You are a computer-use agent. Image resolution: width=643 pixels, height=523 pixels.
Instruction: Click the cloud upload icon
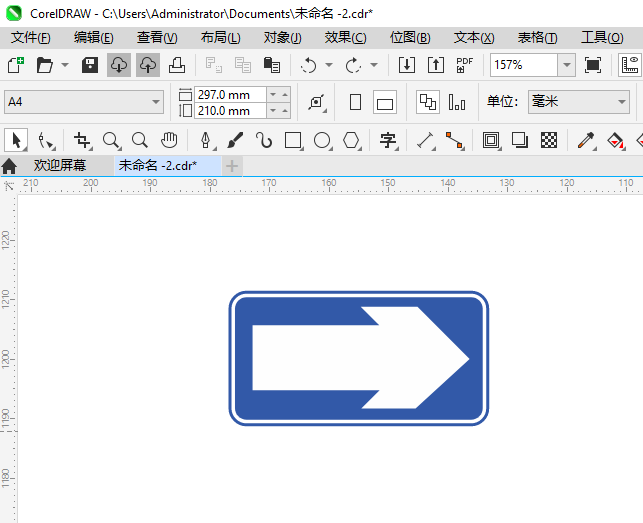(148, 65)
